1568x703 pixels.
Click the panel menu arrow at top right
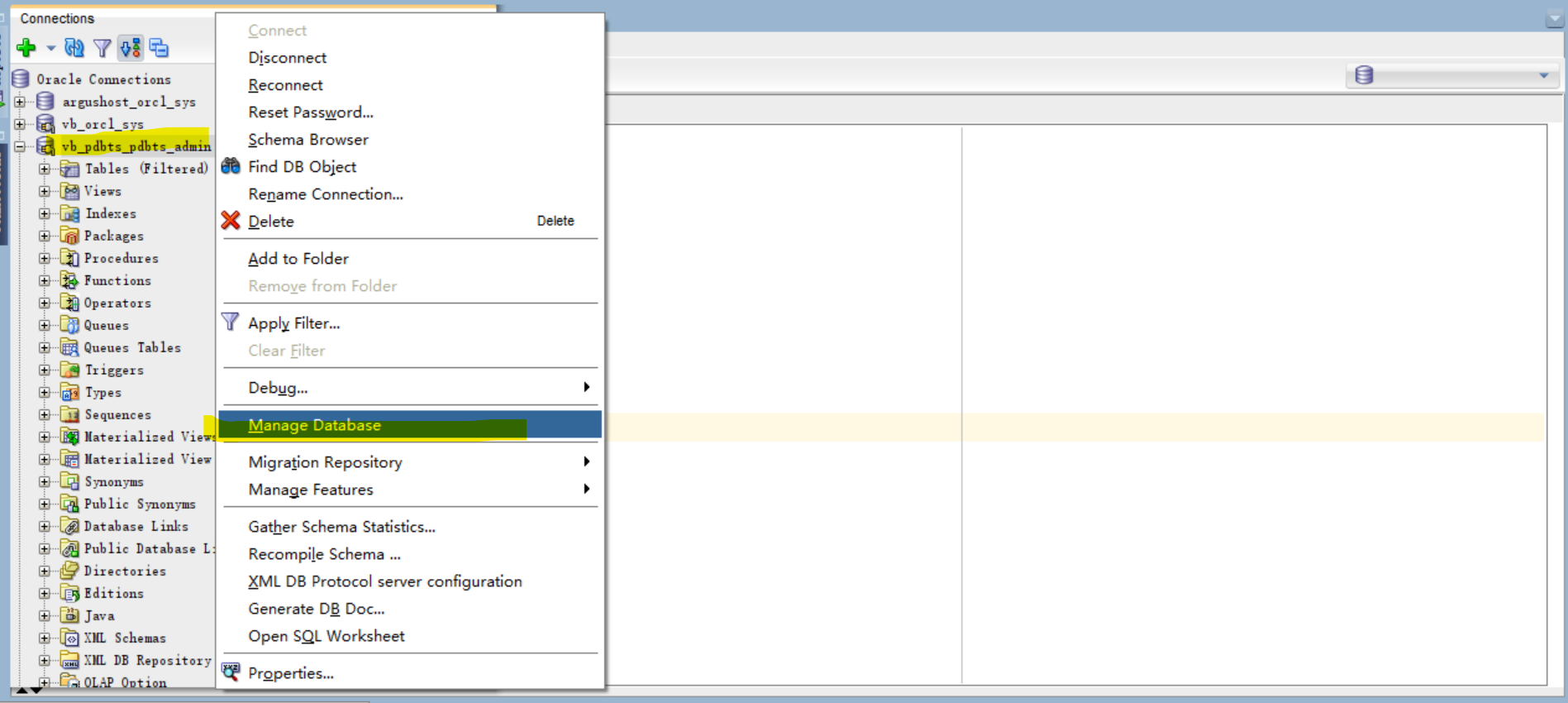point(1554,18)
